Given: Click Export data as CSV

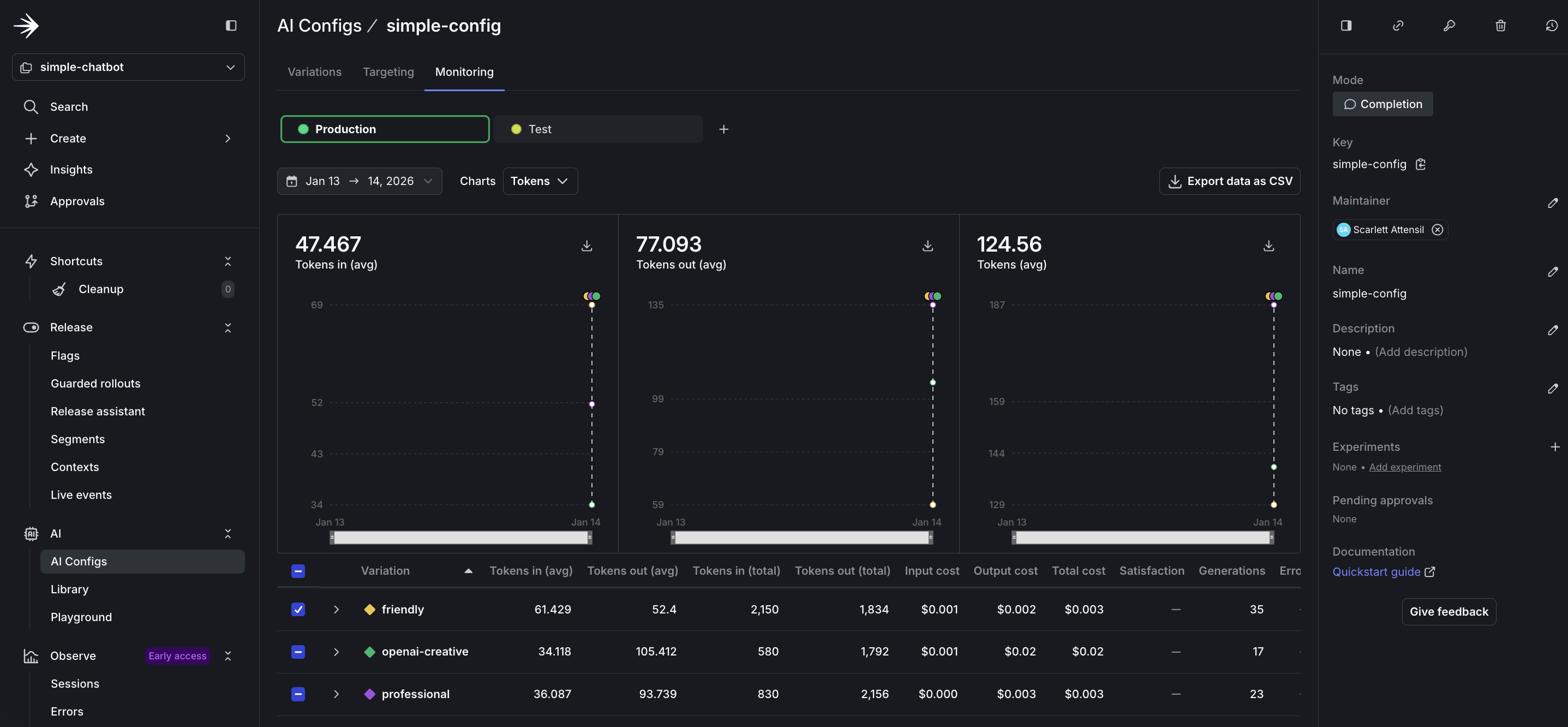Looking at the screenshot, I should click(x=1230, y=181).
